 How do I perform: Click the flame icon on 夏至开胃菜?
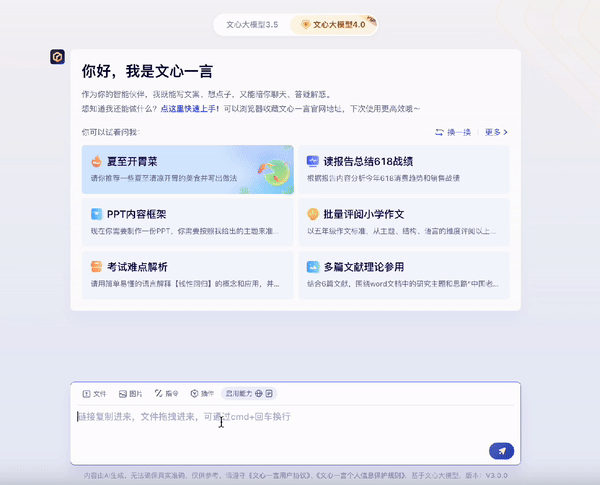[96, 162]
